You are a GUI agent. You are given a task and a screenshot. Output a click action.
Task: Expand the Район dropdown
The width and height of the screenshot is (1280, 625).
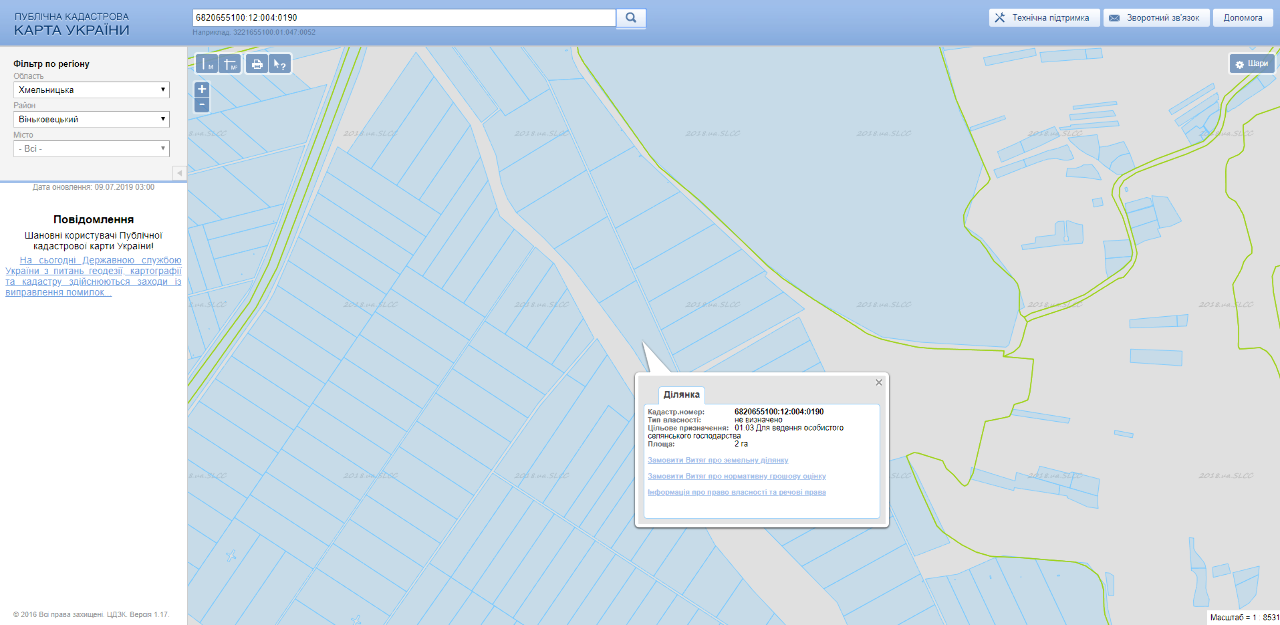pyautogui.click(x=91, y=119)
